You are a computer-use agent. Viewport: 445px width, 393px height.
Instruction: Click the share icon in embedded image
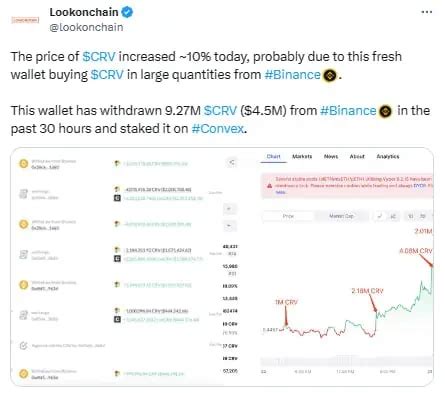(231, 162)
